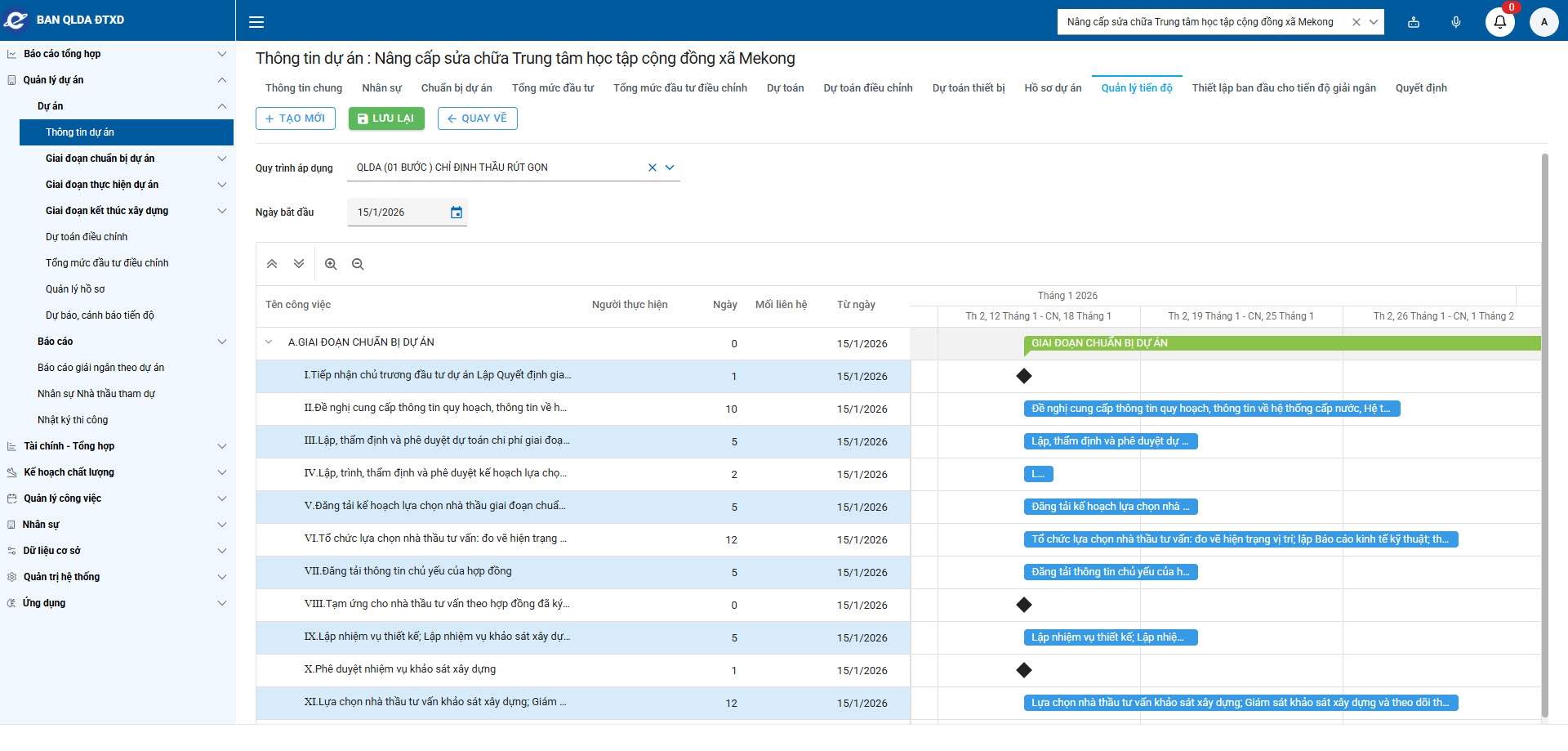Click the notification bell icon
Screen dimensions: 1568x751
(x=1499, y=22)
